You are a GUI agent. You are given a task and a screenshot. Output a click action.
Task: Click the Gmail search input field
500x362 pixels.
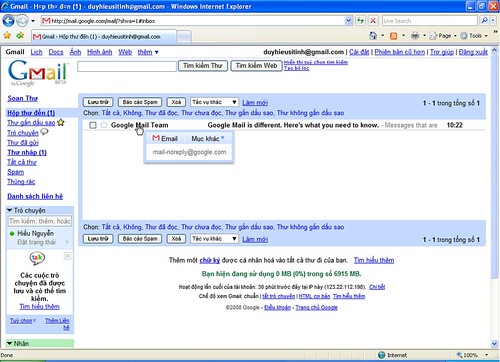click(x=127, y=66)
